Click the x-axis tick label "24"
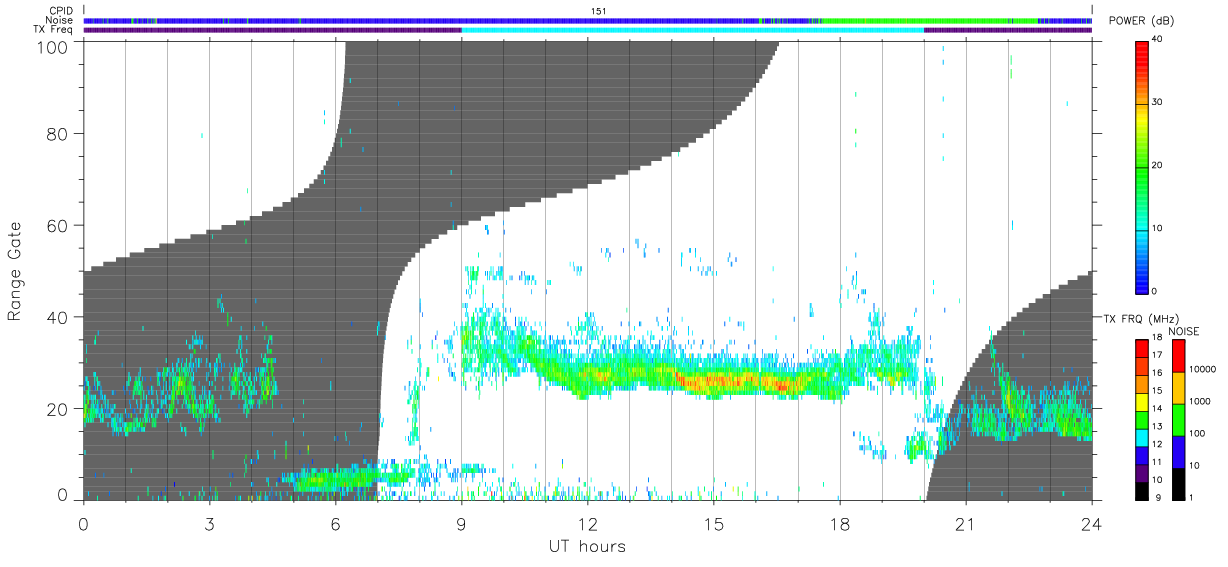Viewport: 1228px width, 567px height. [x=1091, y=523]
